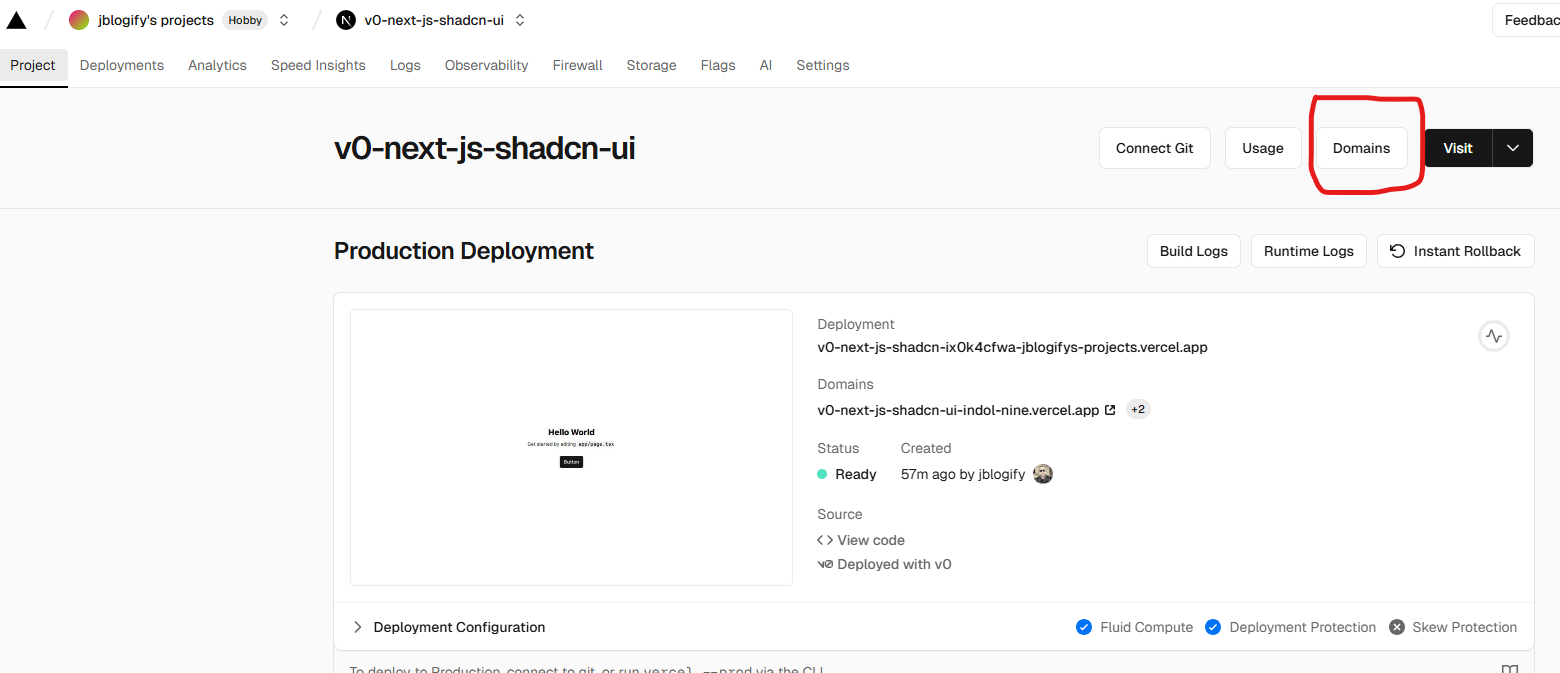1560x673 pixels.
Task: Click the activity pulse icon in deployment card
Action: (1493, 337)
